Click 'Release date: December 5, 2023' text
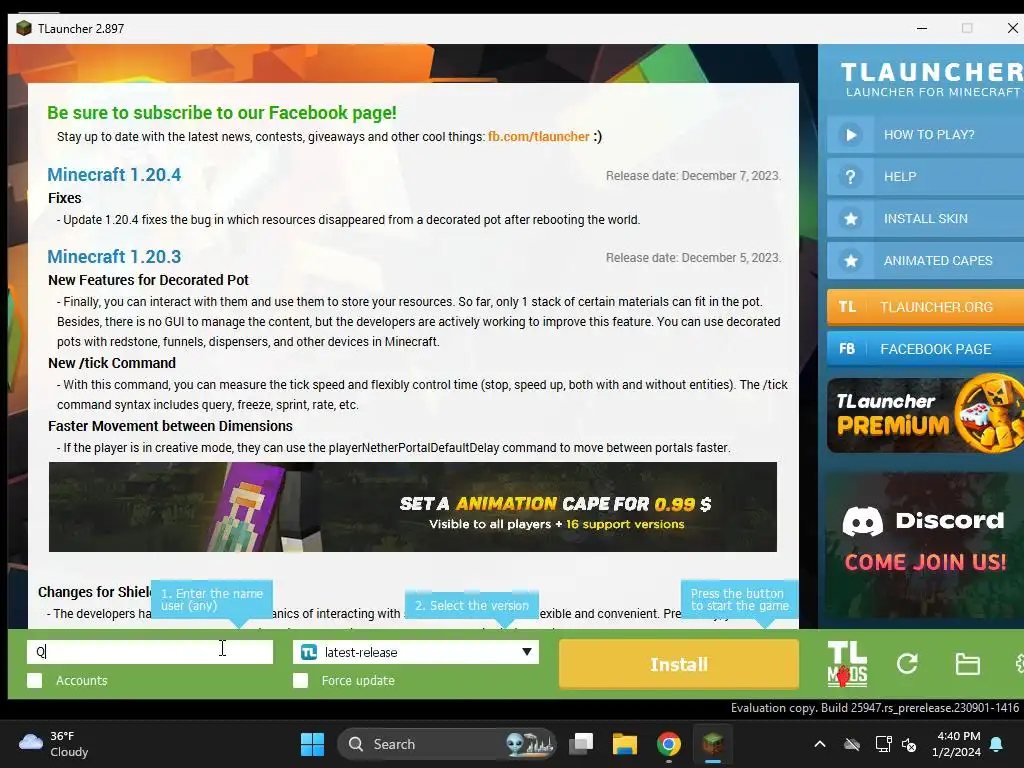Image resolution: width=1024 pixels, height=768 pixels. (x=693, y=258)
